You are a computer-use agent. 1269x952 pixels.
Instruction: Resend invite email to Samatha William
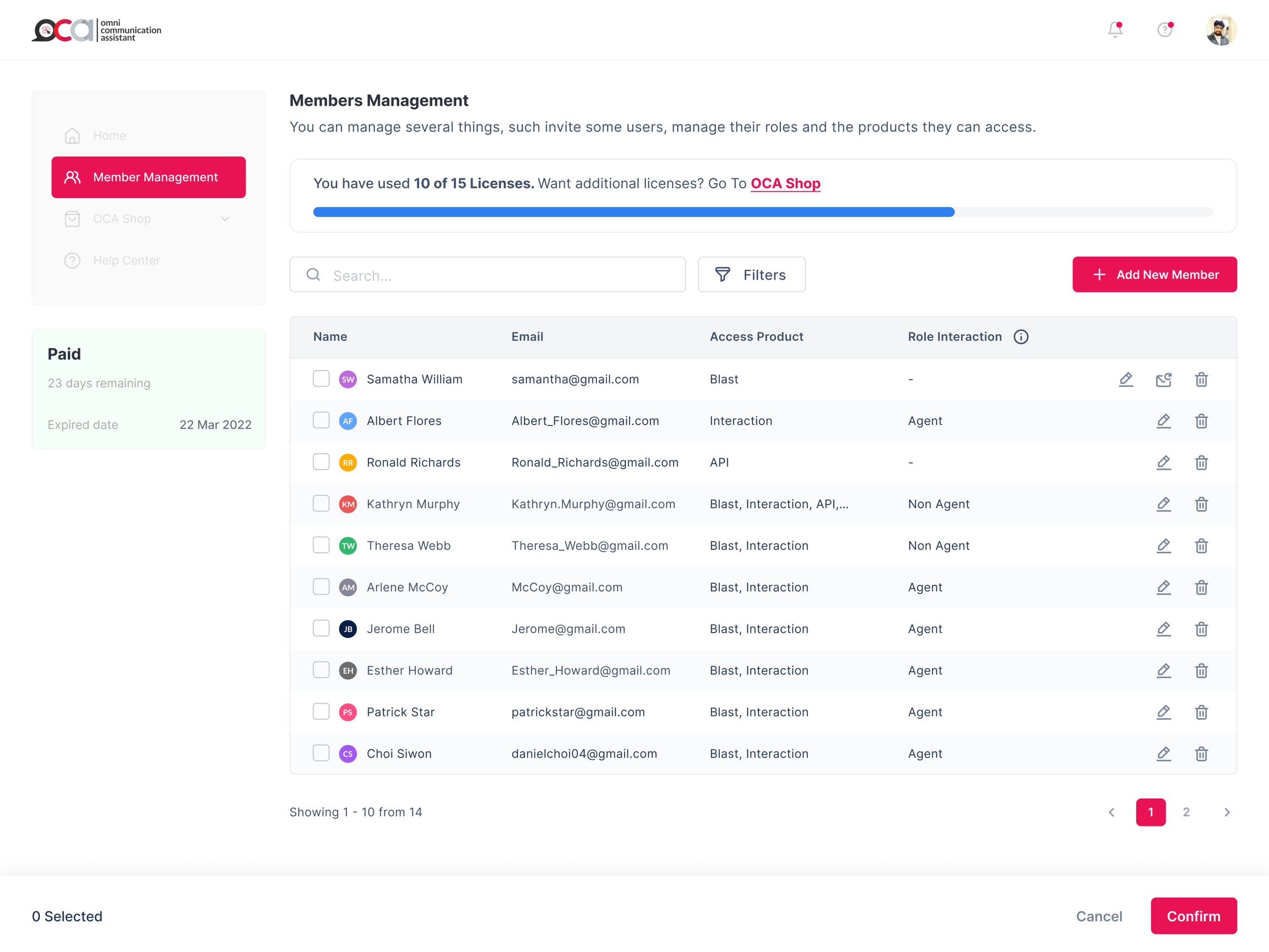tap(1163, 379)
